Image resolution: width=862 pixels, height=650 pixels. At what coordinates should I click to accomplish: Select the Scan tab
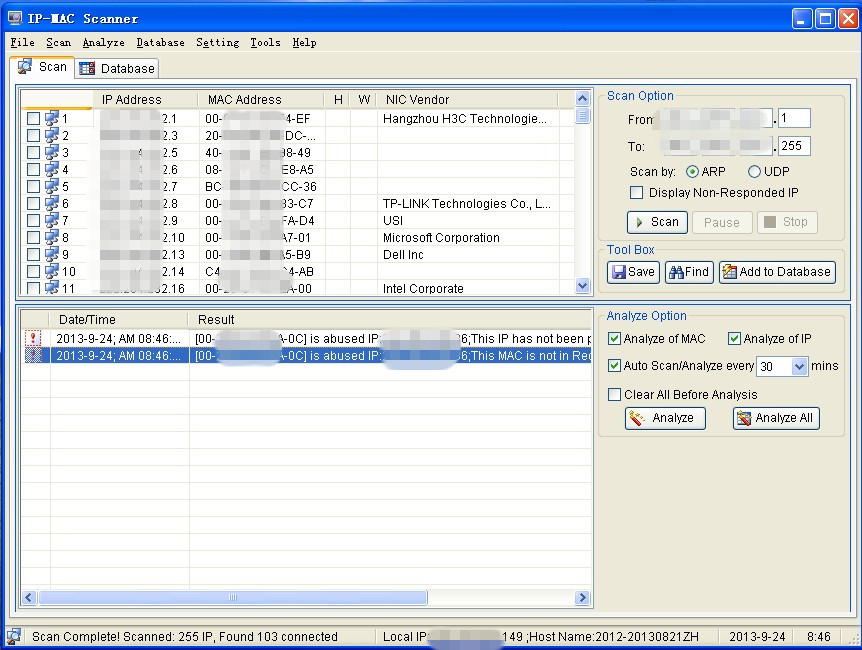point(42,67)
